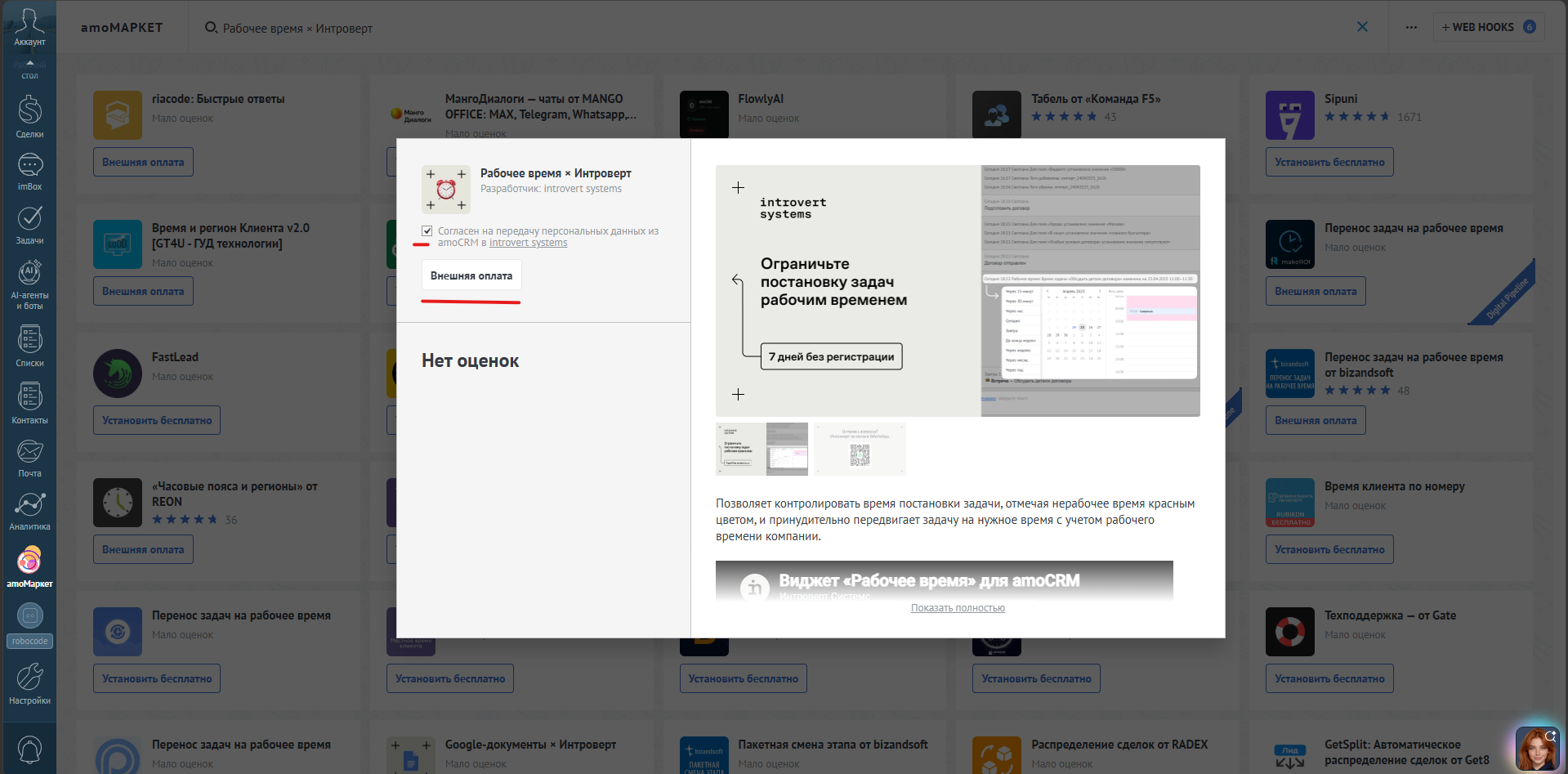Open GetSplit widget card title

1406,752
